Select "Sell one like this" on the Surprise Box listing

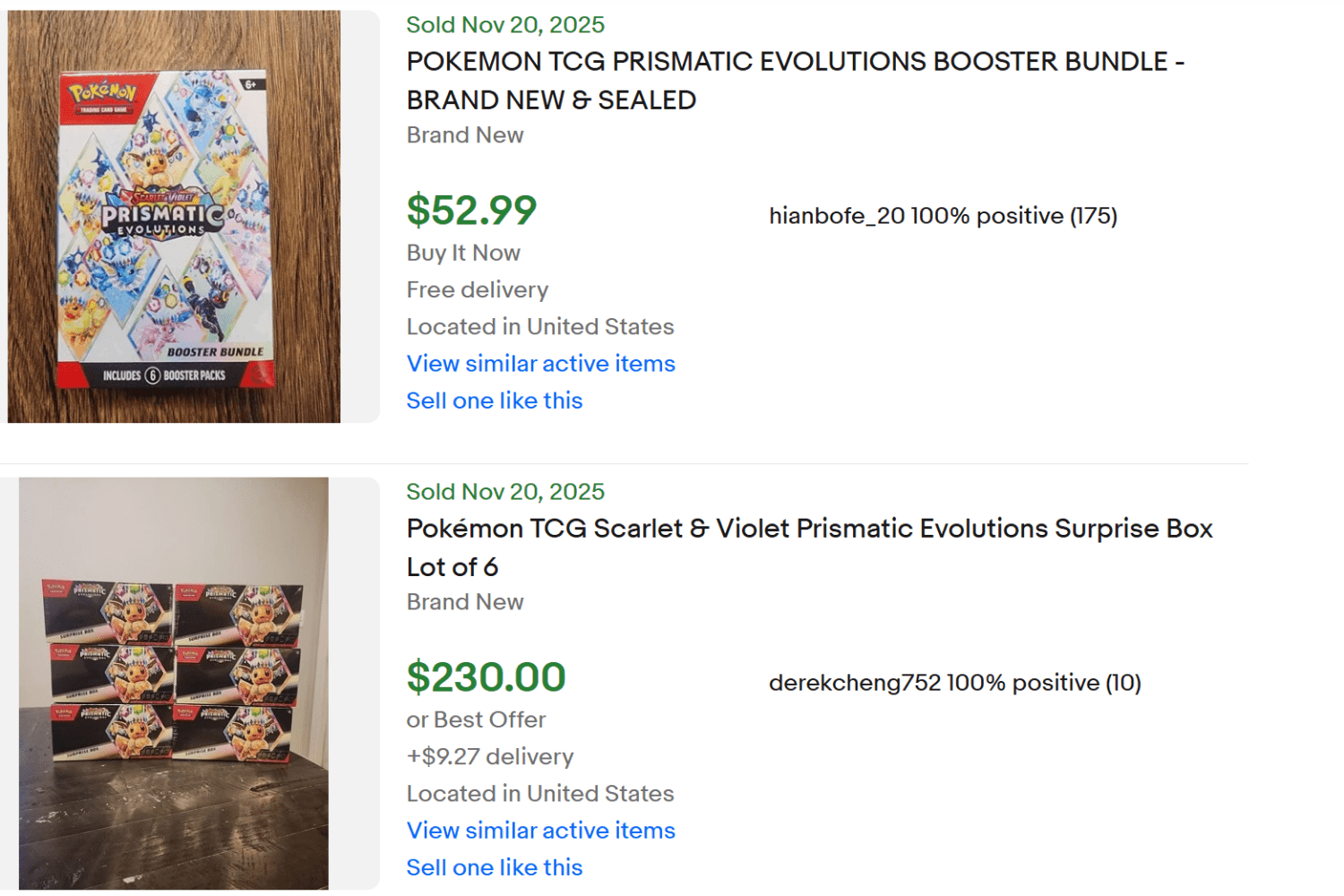pyautogui.click(x=494, y=867)
